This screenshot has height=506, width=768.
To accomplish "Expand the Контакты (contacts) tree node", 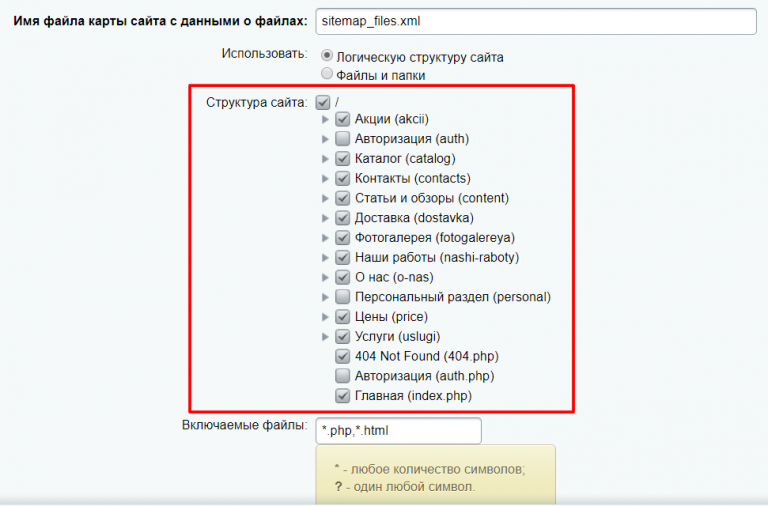I will [x=325, y=179].
